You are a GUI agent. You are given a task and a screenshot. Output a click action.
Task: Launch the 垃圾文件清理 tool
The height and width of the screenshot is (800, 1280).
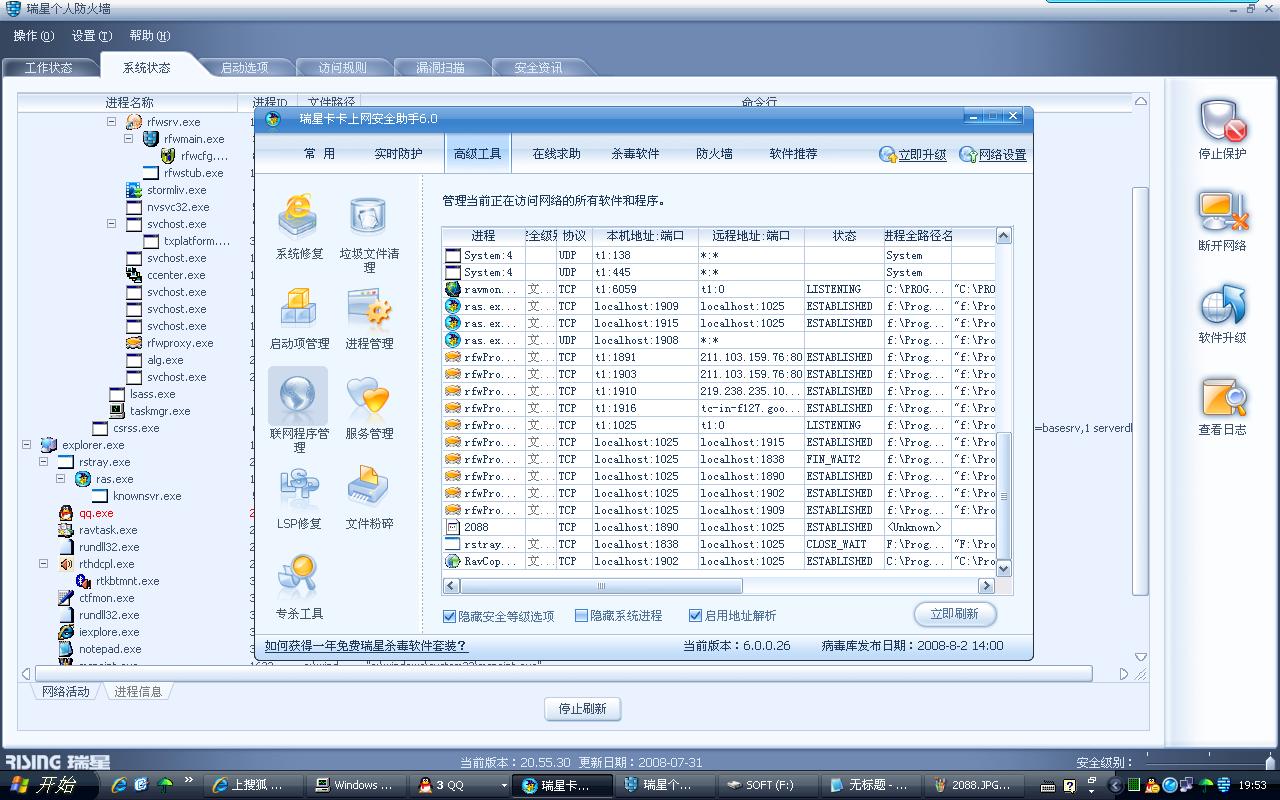click(x=369, y=234)
